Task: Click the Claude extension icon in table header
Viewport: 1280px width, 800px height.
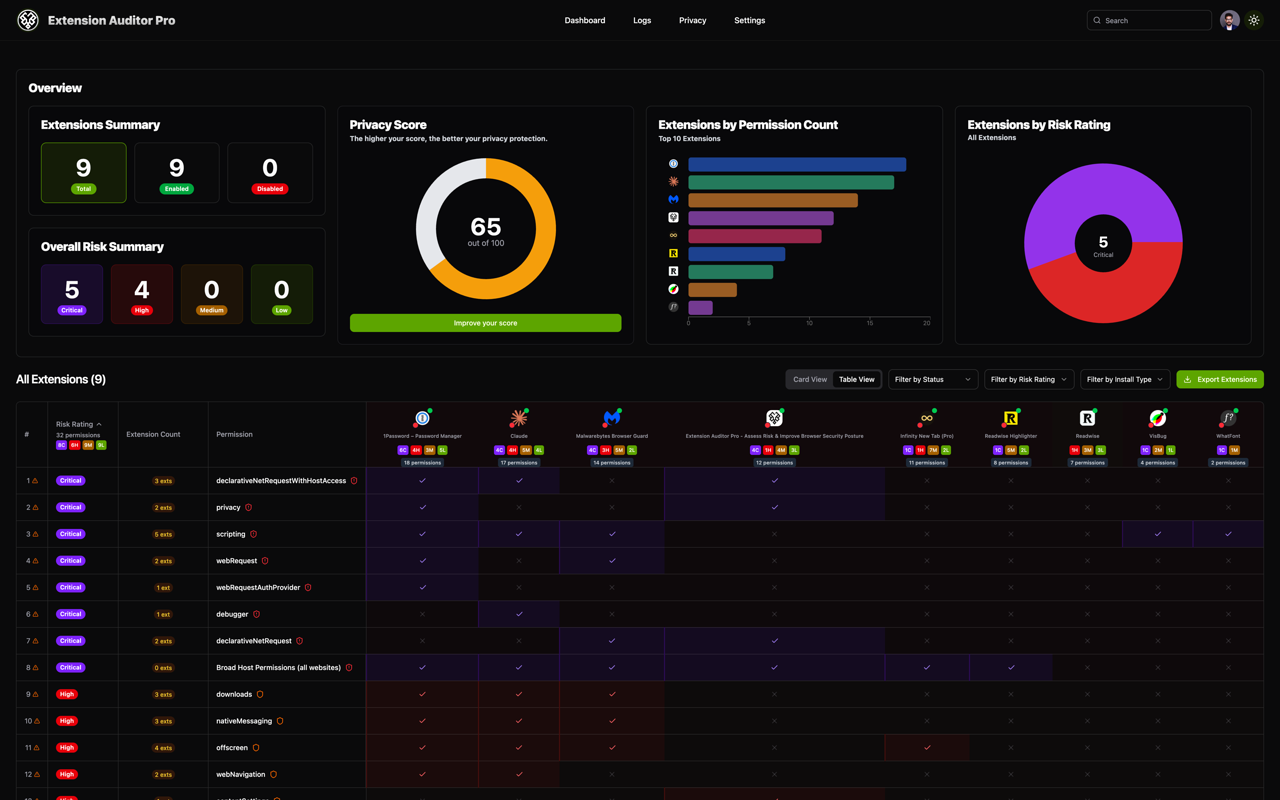Action: click(x=518, y=418)
